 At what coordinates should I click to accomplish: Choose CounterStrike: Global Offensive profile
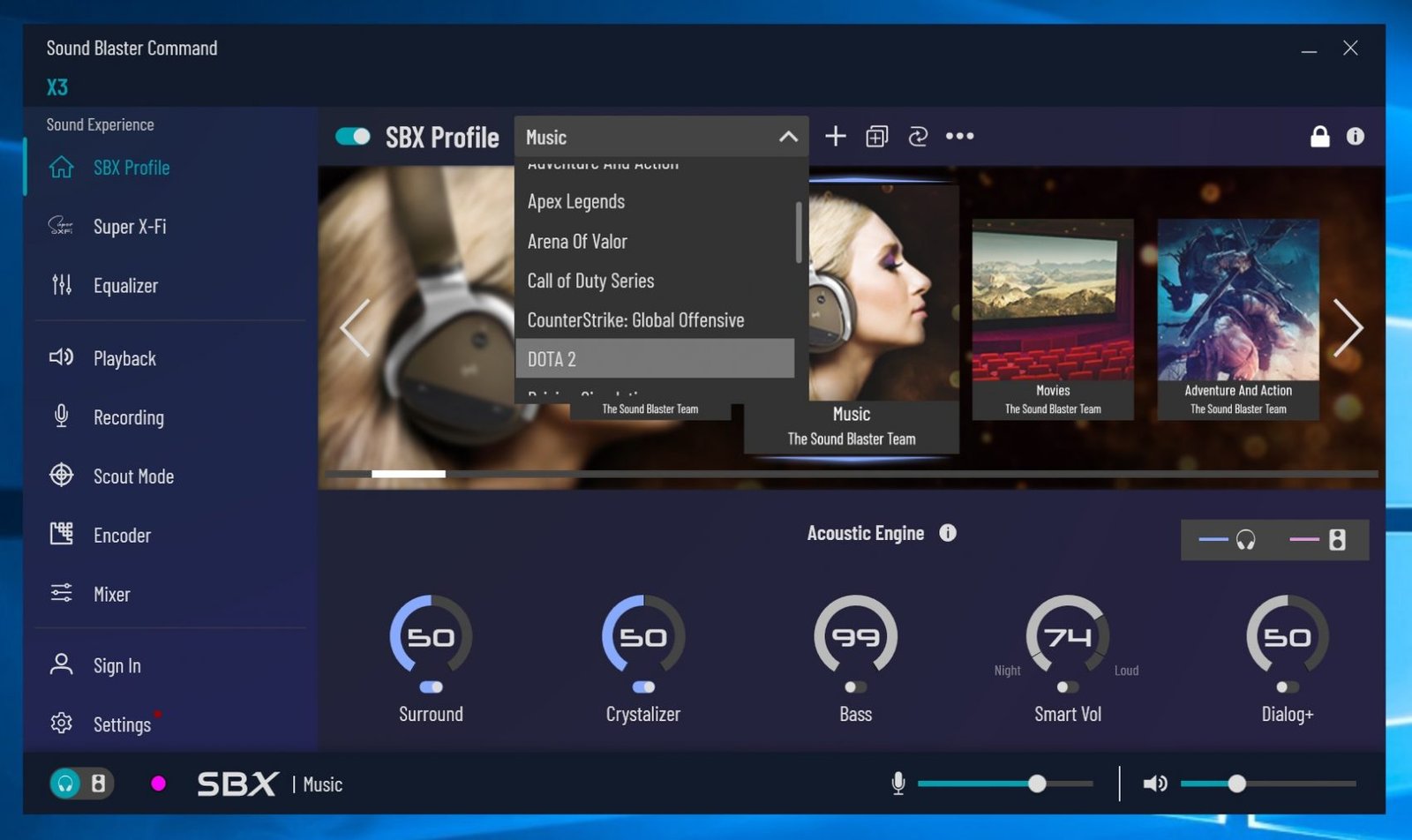click(x=654, y=319)
